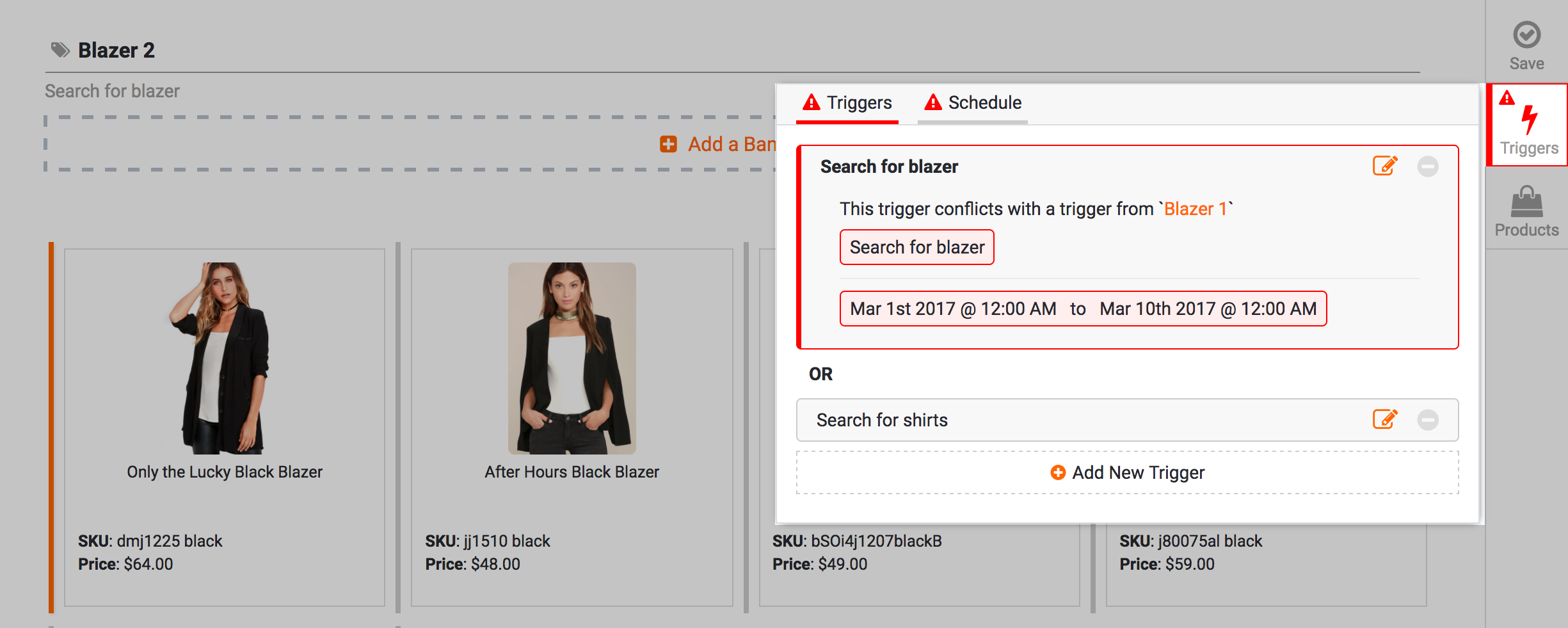The width and height of the screenshot is (1568, 628).
Task: Switch to the Triggers tab
Action: click(x=847, y=102)
